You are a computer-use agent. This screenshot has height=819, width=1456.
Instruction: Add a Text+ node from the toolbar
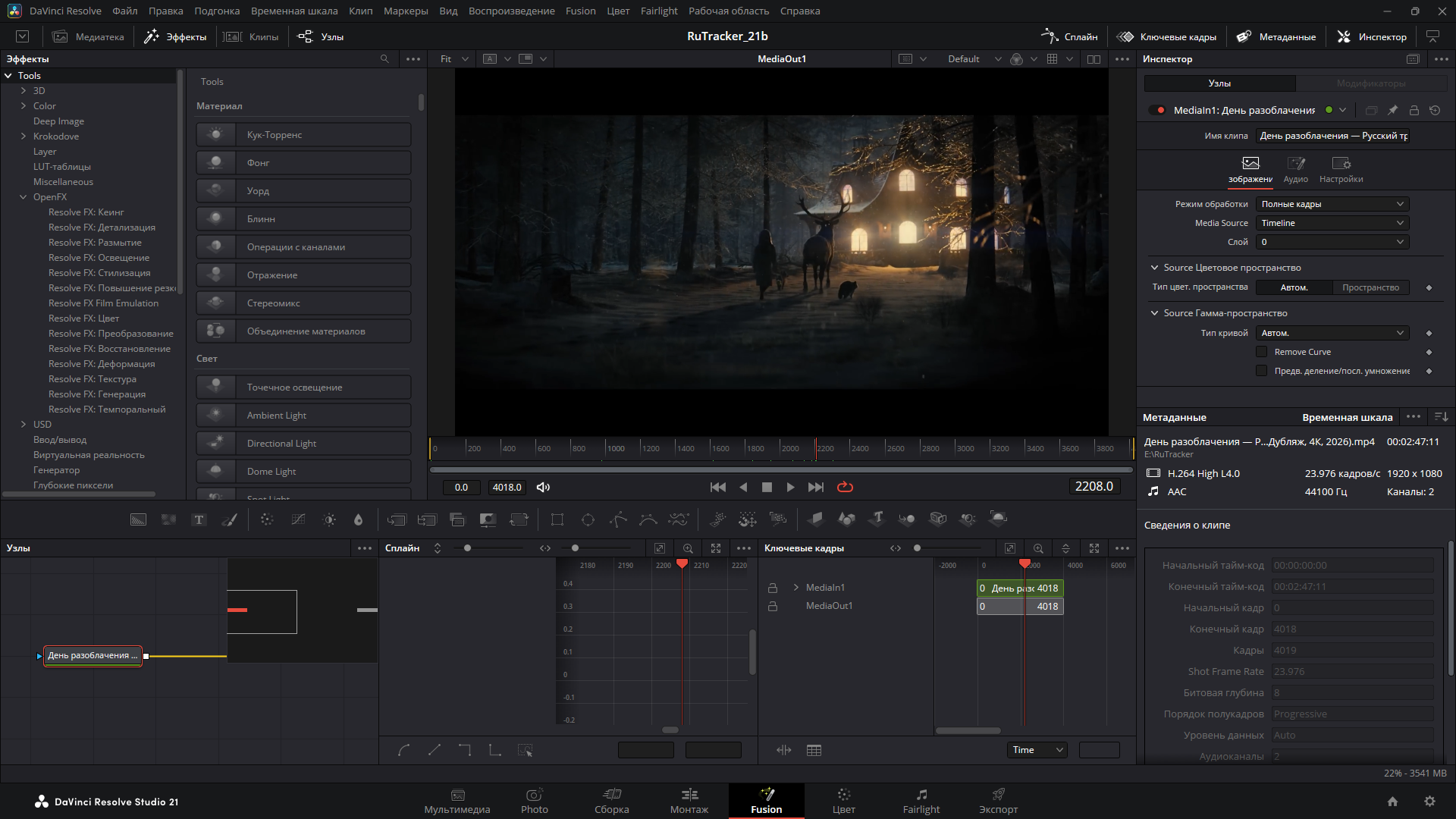click(x=199, y=519)
